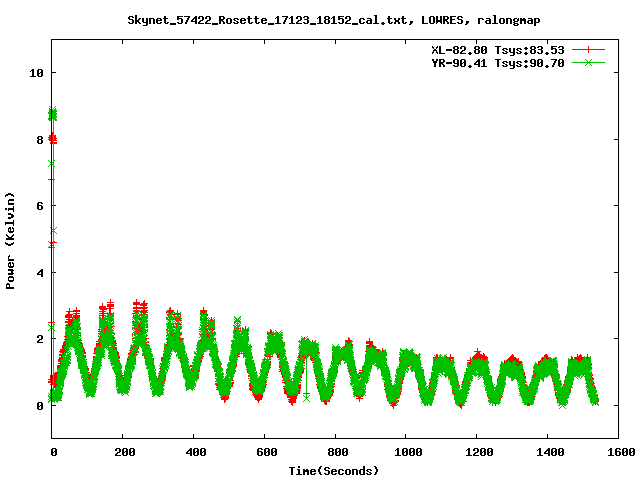Click the red line sample for XL legend
Image resolution: width=640 pixels, height=480 pixels.
pyautogui.click(x=588, y=50)
